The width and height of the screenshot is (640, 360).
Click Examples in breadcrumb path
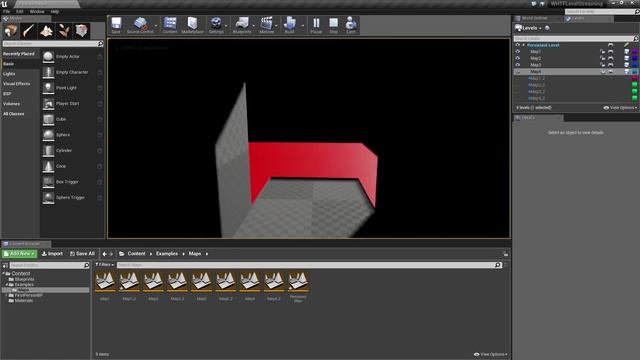(x=167, y=254)
